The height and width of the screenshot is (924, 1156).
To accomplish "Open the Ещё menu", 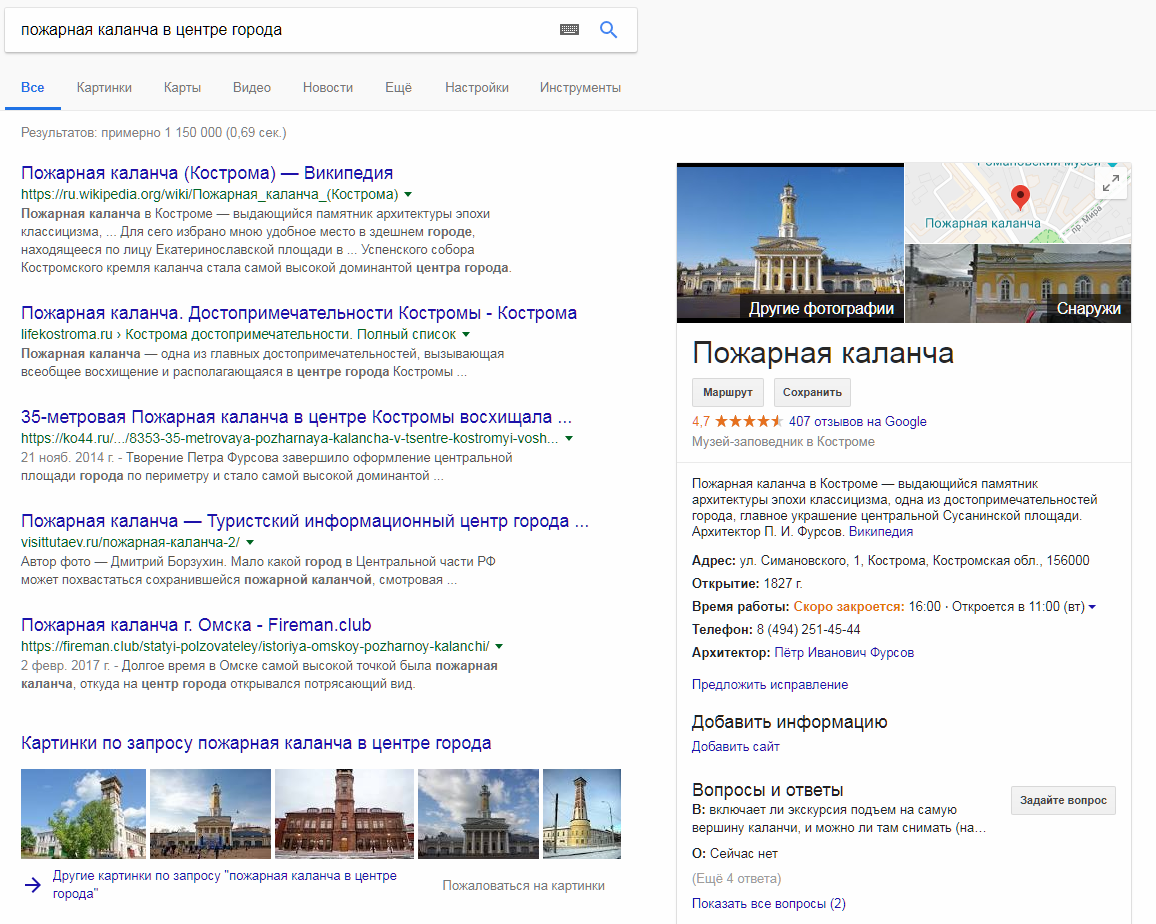I will 398,87.
